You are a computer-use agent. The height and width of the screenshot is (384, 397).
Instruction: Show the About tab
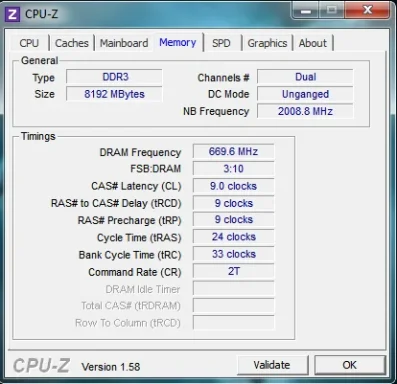click(313, 43)
